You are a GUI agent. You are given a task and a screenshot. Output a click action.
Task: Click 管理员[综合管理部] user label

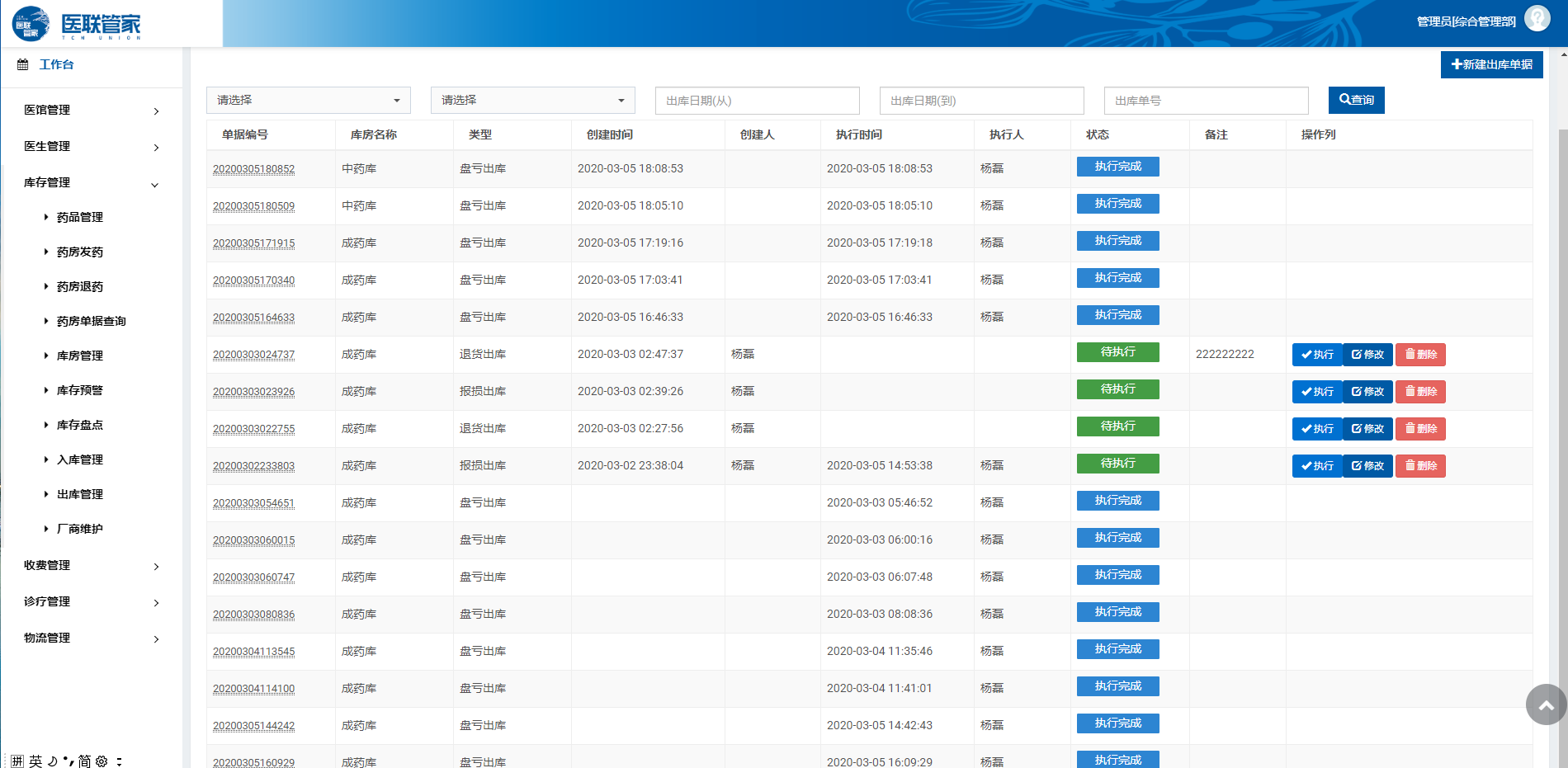point(1466,21)
